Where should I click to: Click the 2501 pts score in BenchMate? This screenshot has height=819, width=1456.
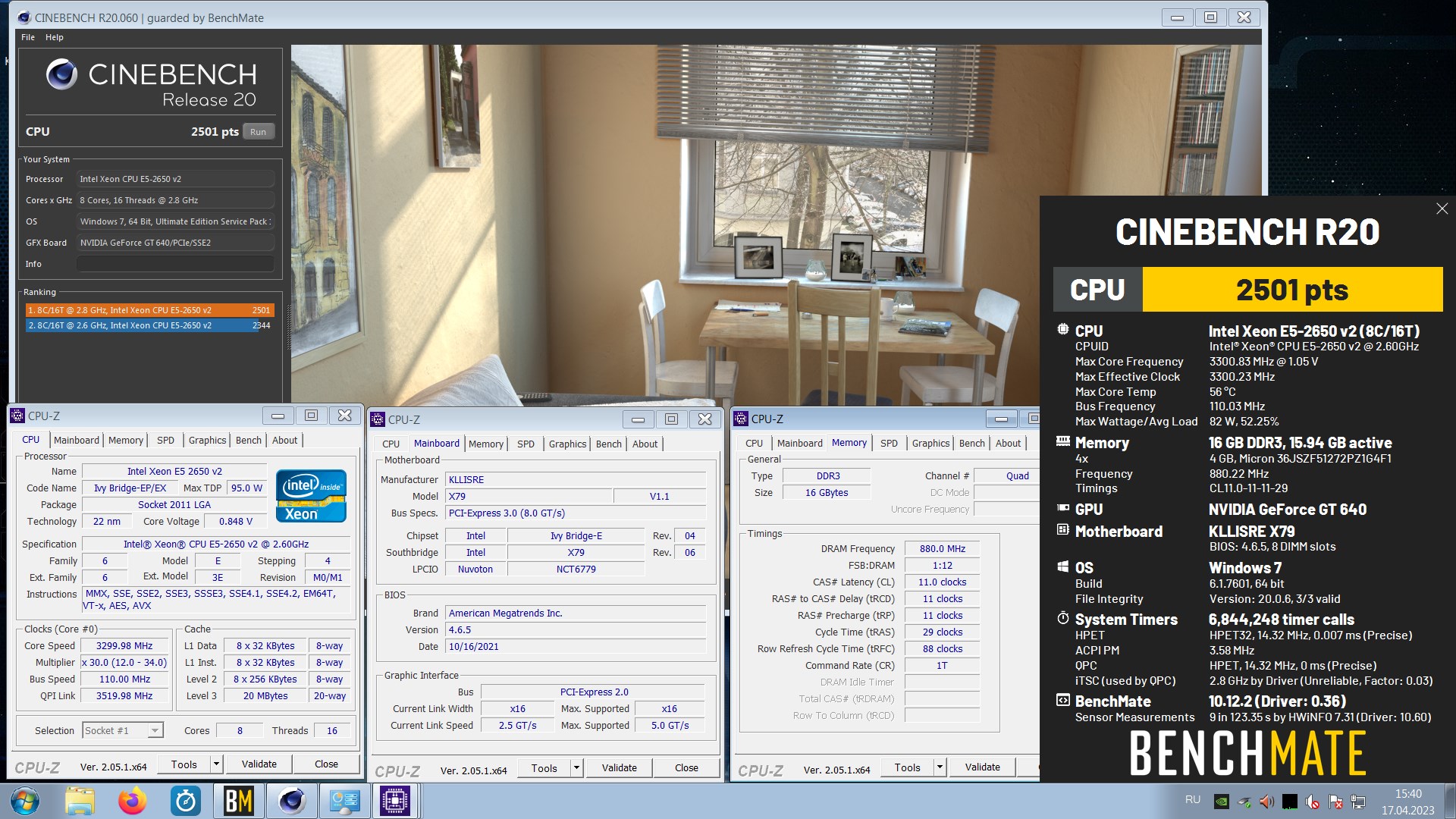point(1292,290)
